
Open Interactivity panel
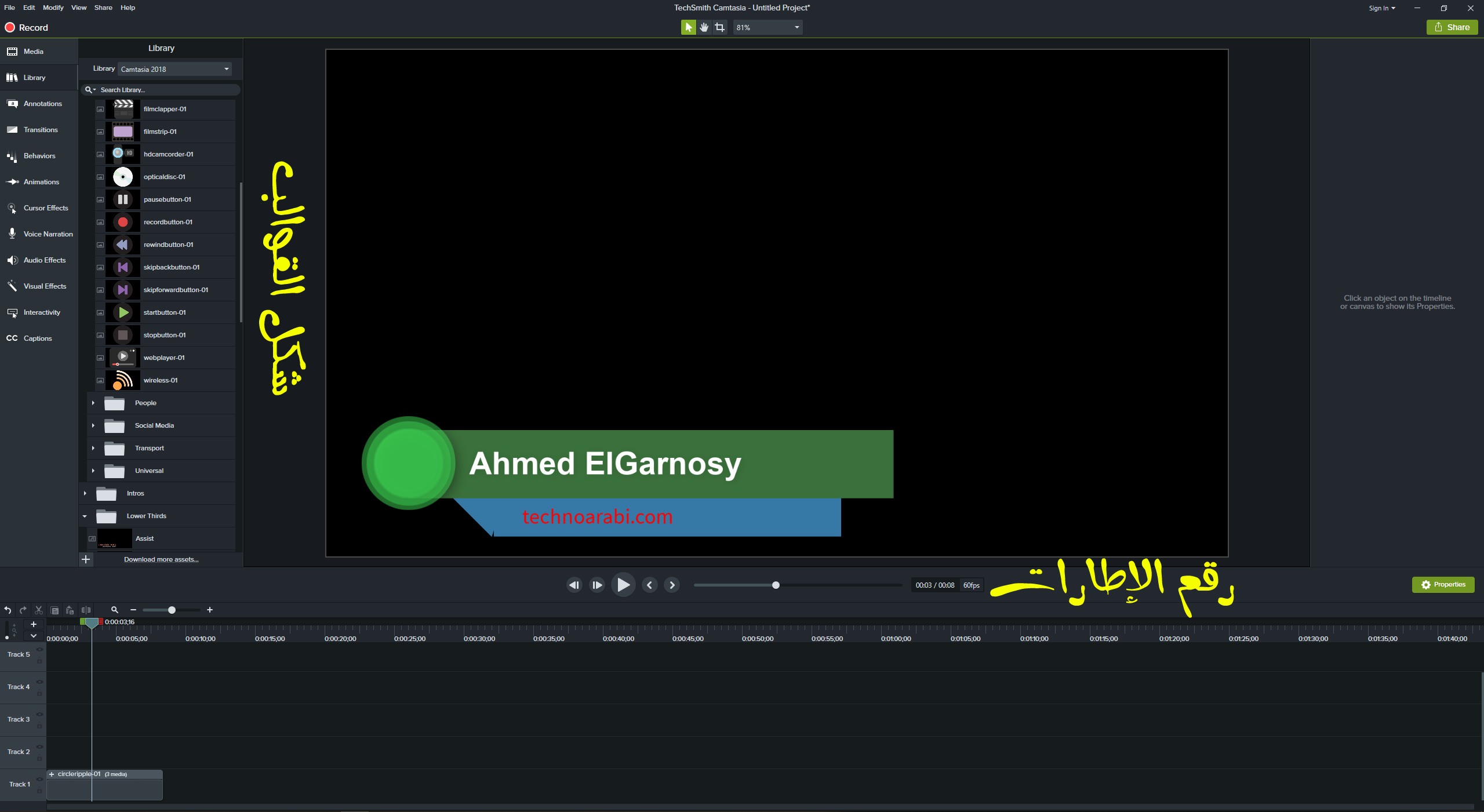coord(38,312)
